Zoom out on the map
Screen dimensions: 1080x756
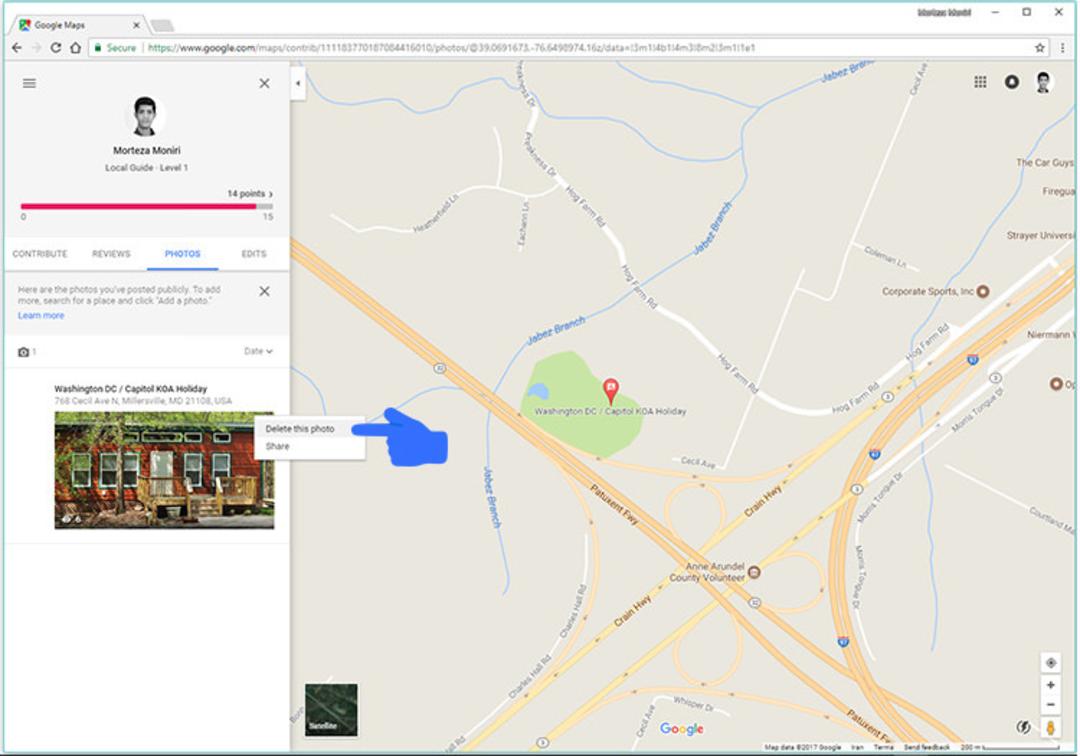tap(1051, 705)
